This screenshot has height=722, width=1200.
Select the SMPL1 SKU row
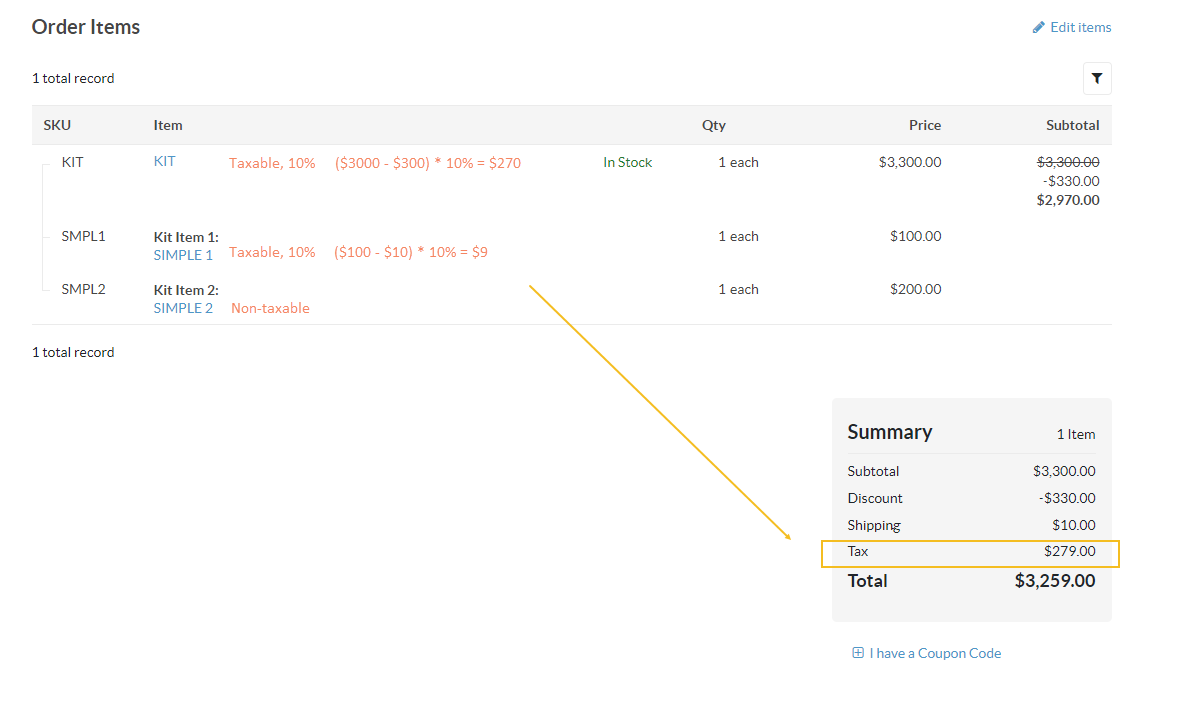pyautogui.click(x=83, y=237)
